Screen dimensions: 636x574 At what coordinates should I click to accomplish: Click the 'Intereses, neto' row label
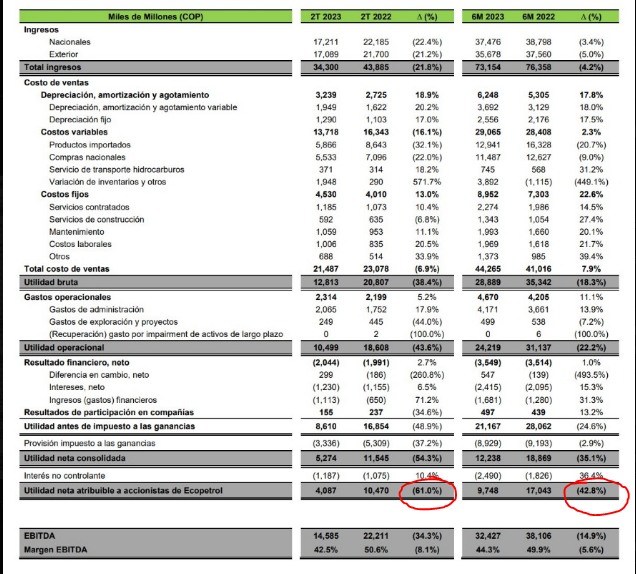point(77,387)
